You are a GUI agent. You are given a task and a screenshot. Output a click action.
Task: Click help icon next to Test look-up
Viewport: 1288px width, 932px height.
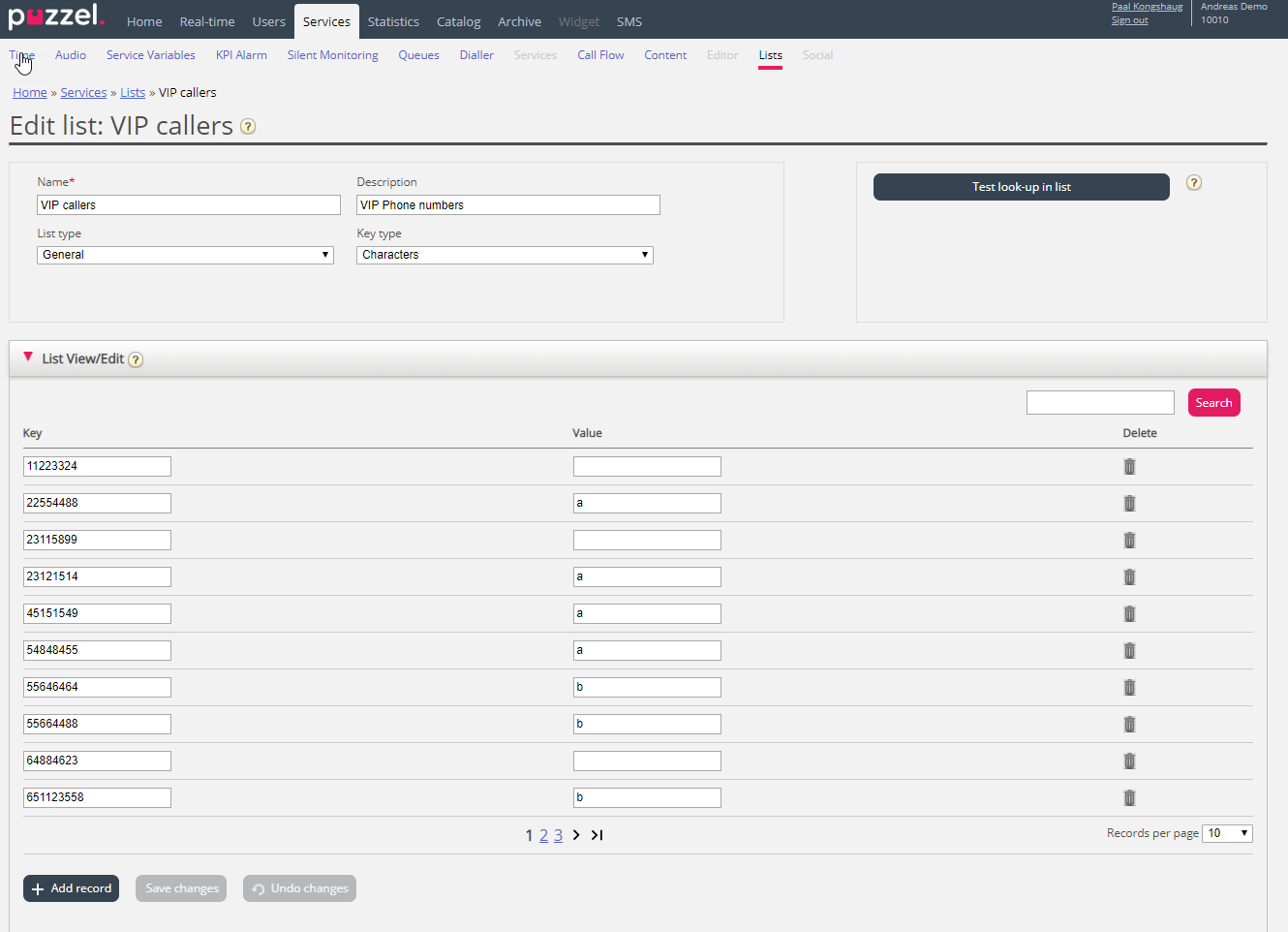[x=1194, y=183]
